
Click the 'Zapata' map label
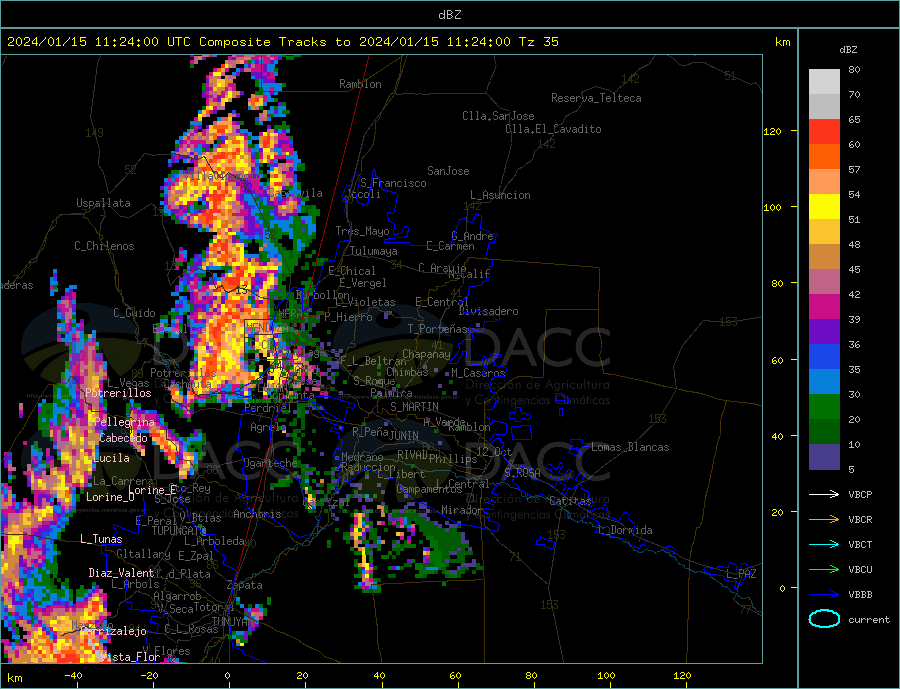[245, 585]
